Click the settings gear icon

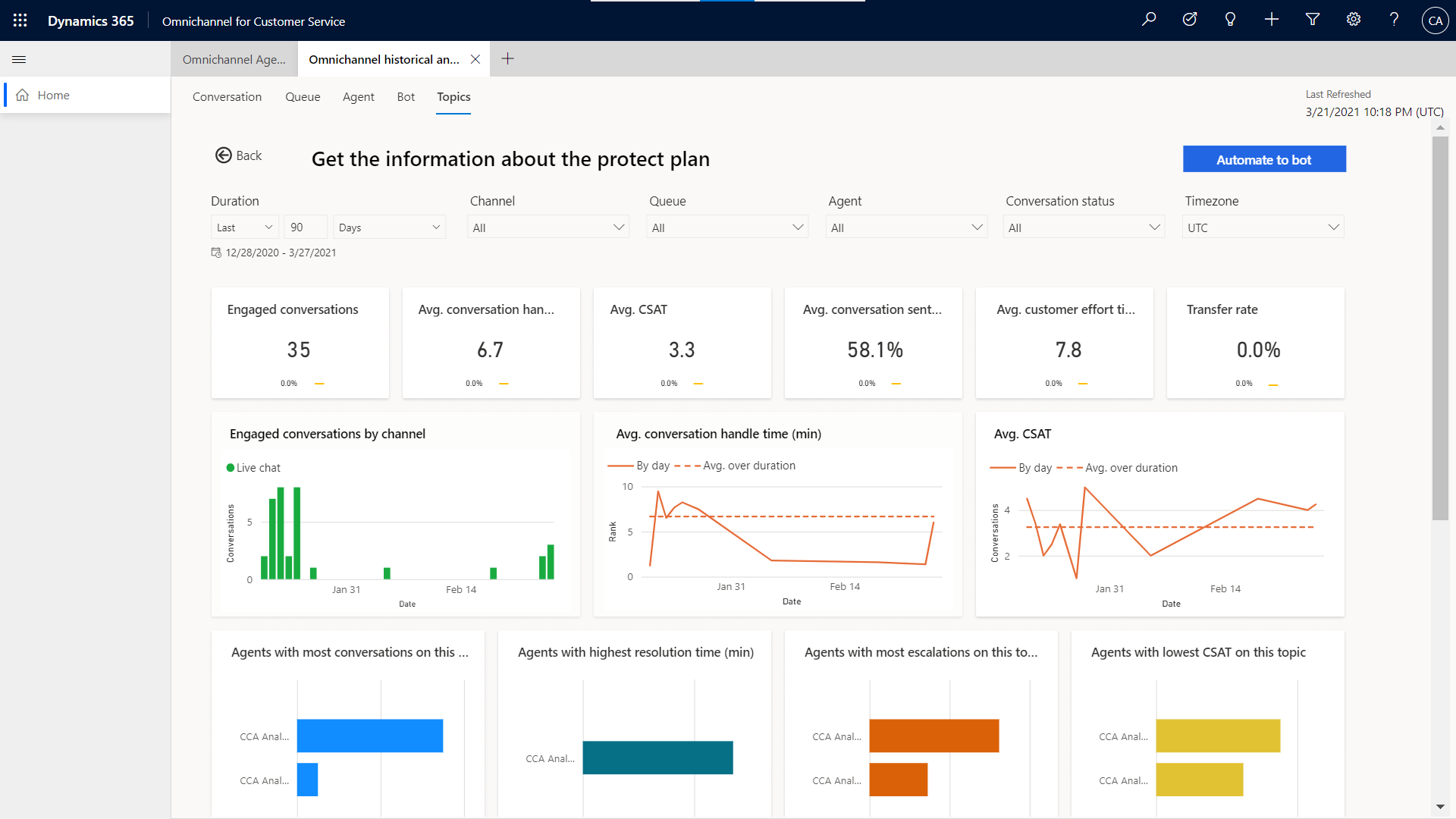coord(1353,20)
